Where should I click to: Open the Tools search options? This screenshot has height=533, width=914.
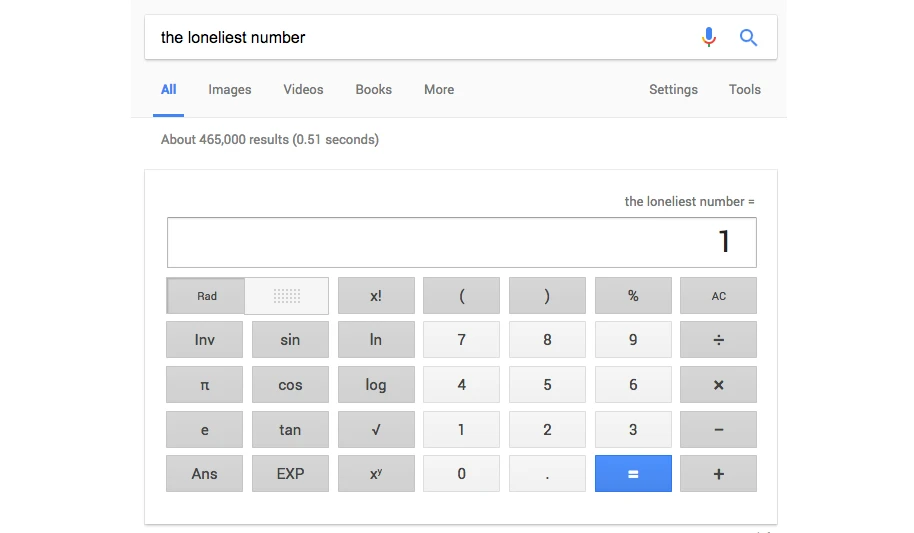(744, 89)
